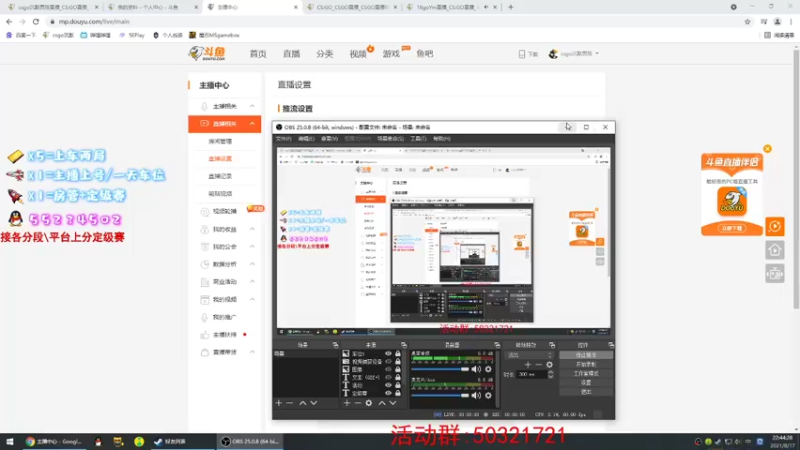The image size is (800, 450).
Task: Open source properties gear in sources panel
Action: 369,403
